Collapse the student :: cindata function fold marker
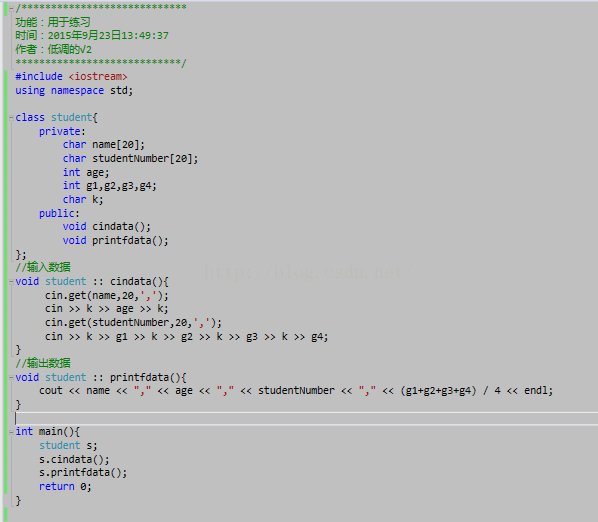Image resolution: width=598 pixels, height=522 pixels. click(11, 282)
